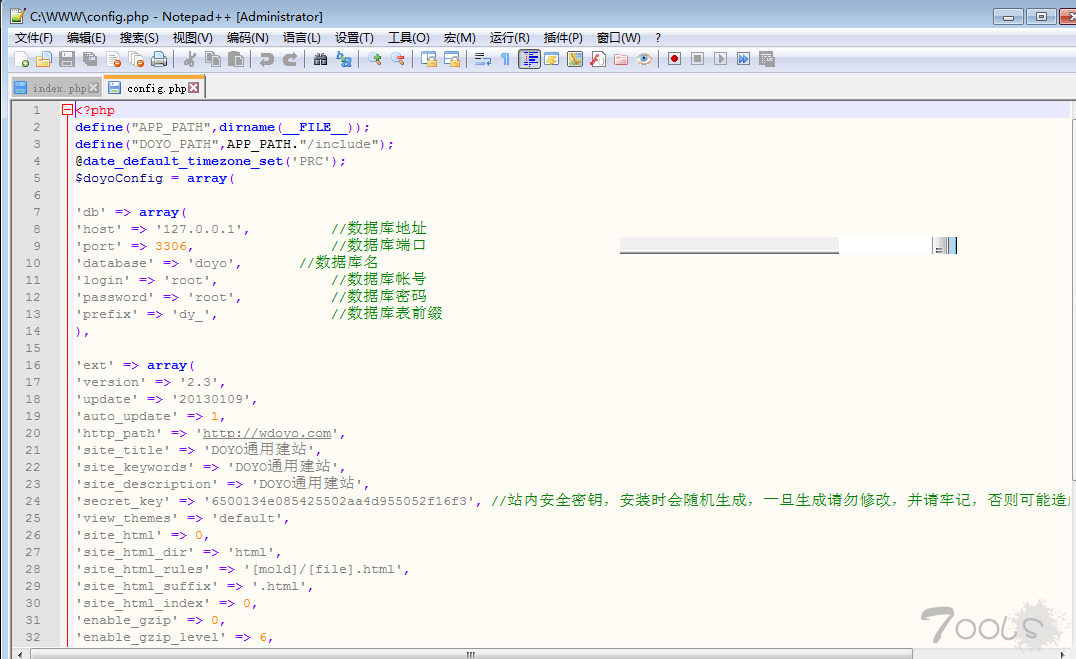This screenshot has width=1076, height=659.
Task: Open the 运行(R) menu
Action: [x=510, y=38]
